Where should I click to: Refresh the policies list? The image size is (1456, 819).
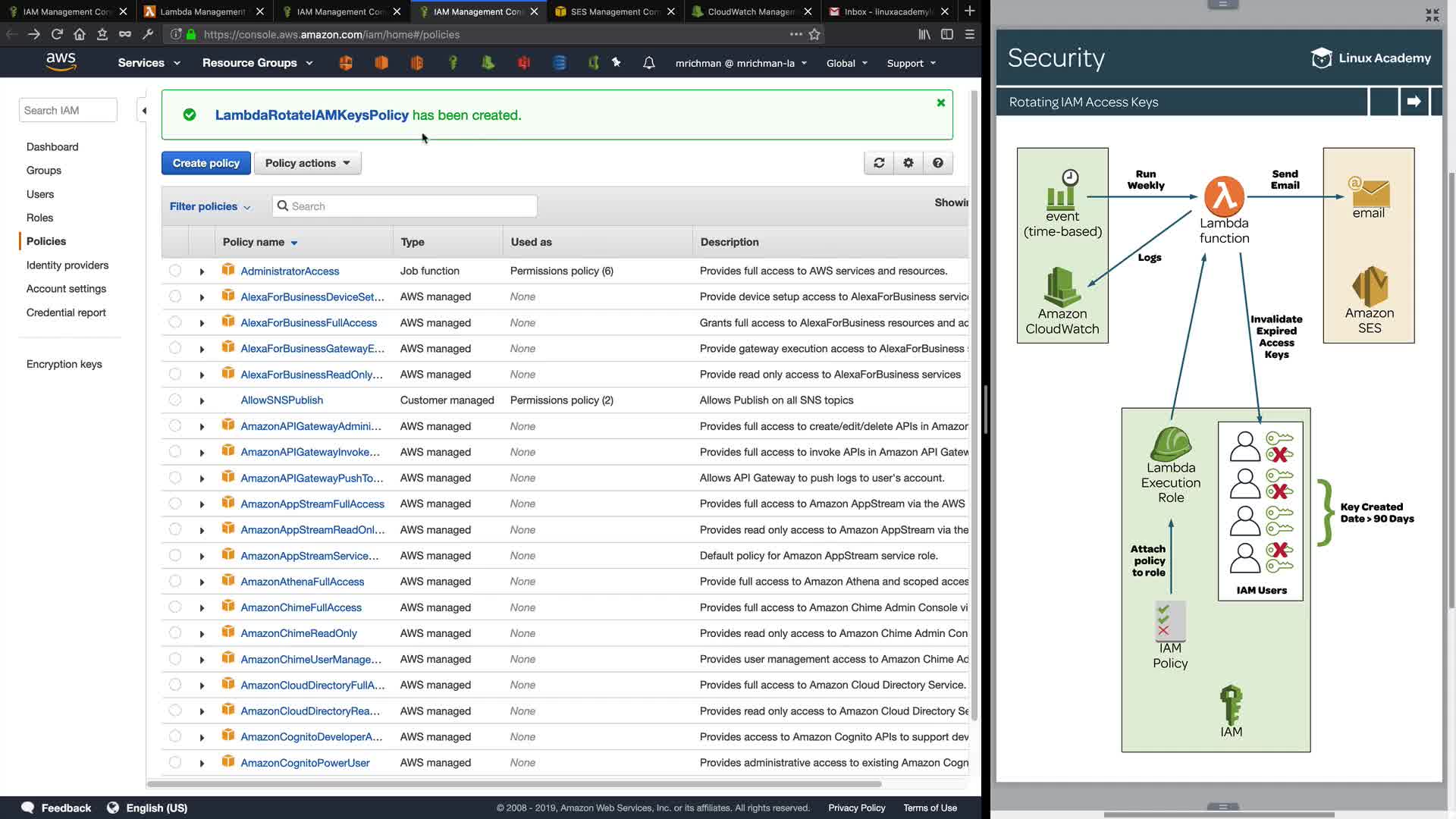click(879, 163)
